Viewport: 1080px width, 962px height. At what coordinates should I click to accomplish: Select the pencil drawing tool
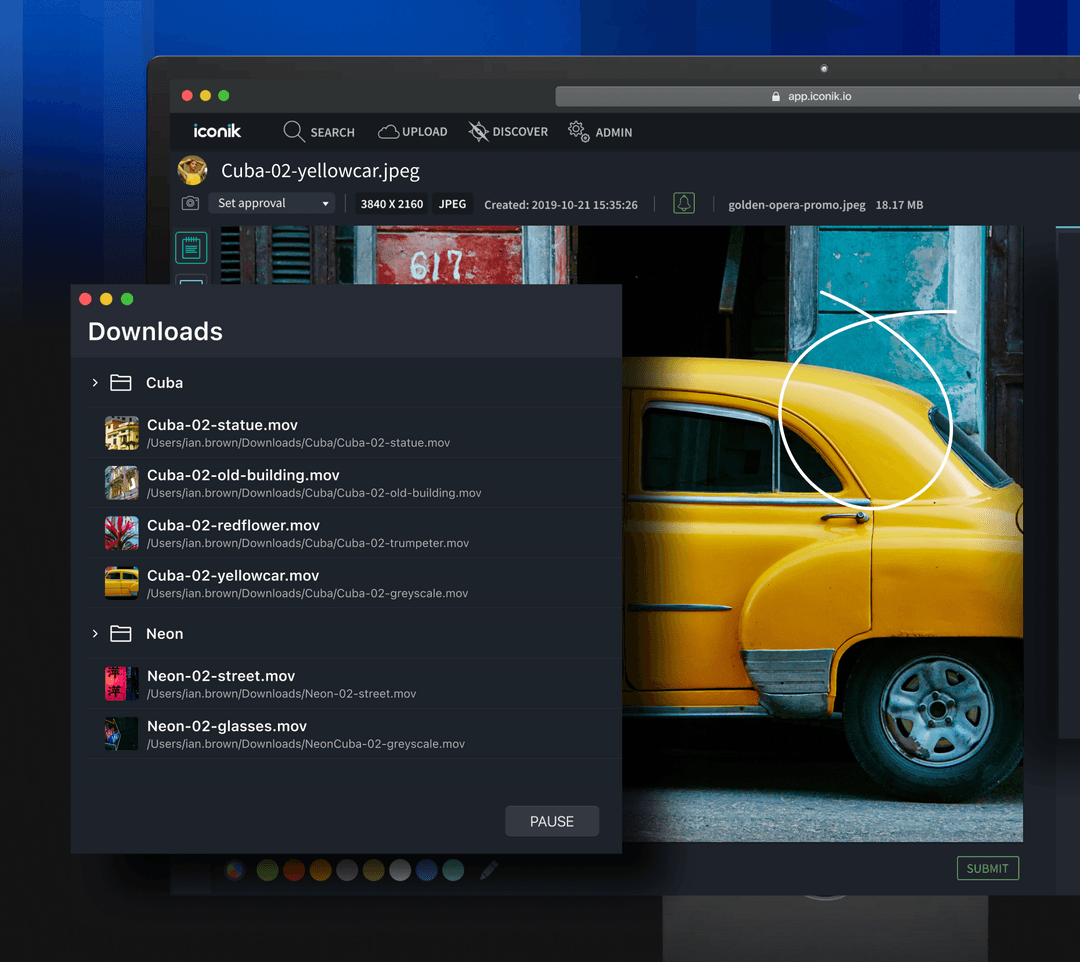pyautogui.click(x=489, y=870)
